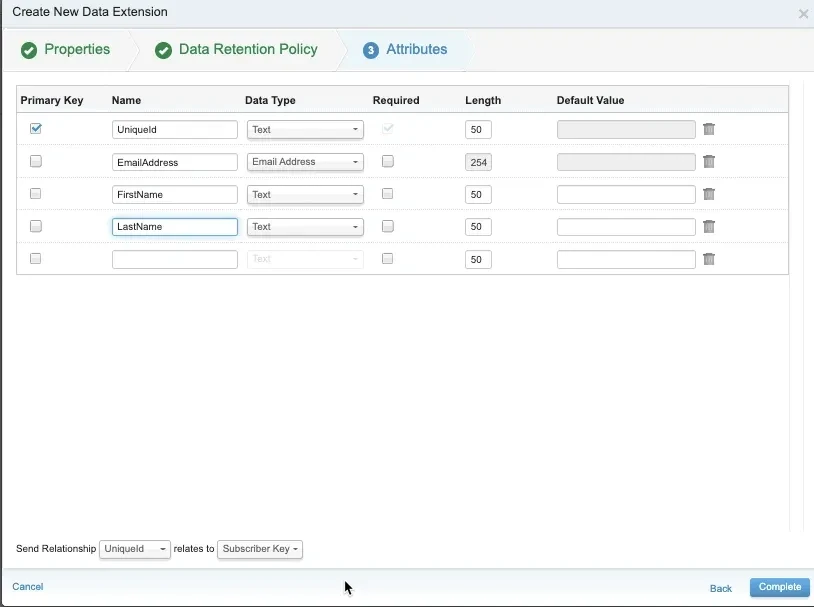Click the Name column header
This screenshot has width=814, height=607.
point(126,100)
